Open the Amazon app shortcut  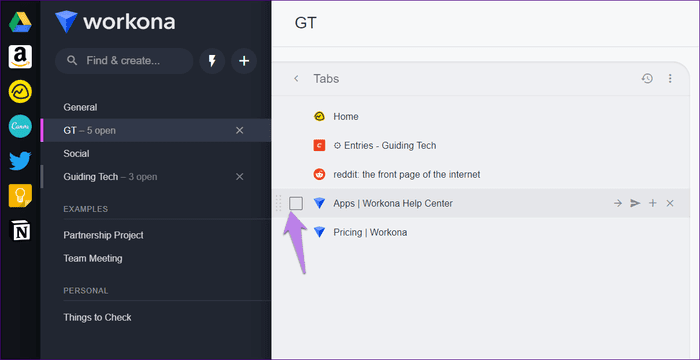tap(20, 57)
